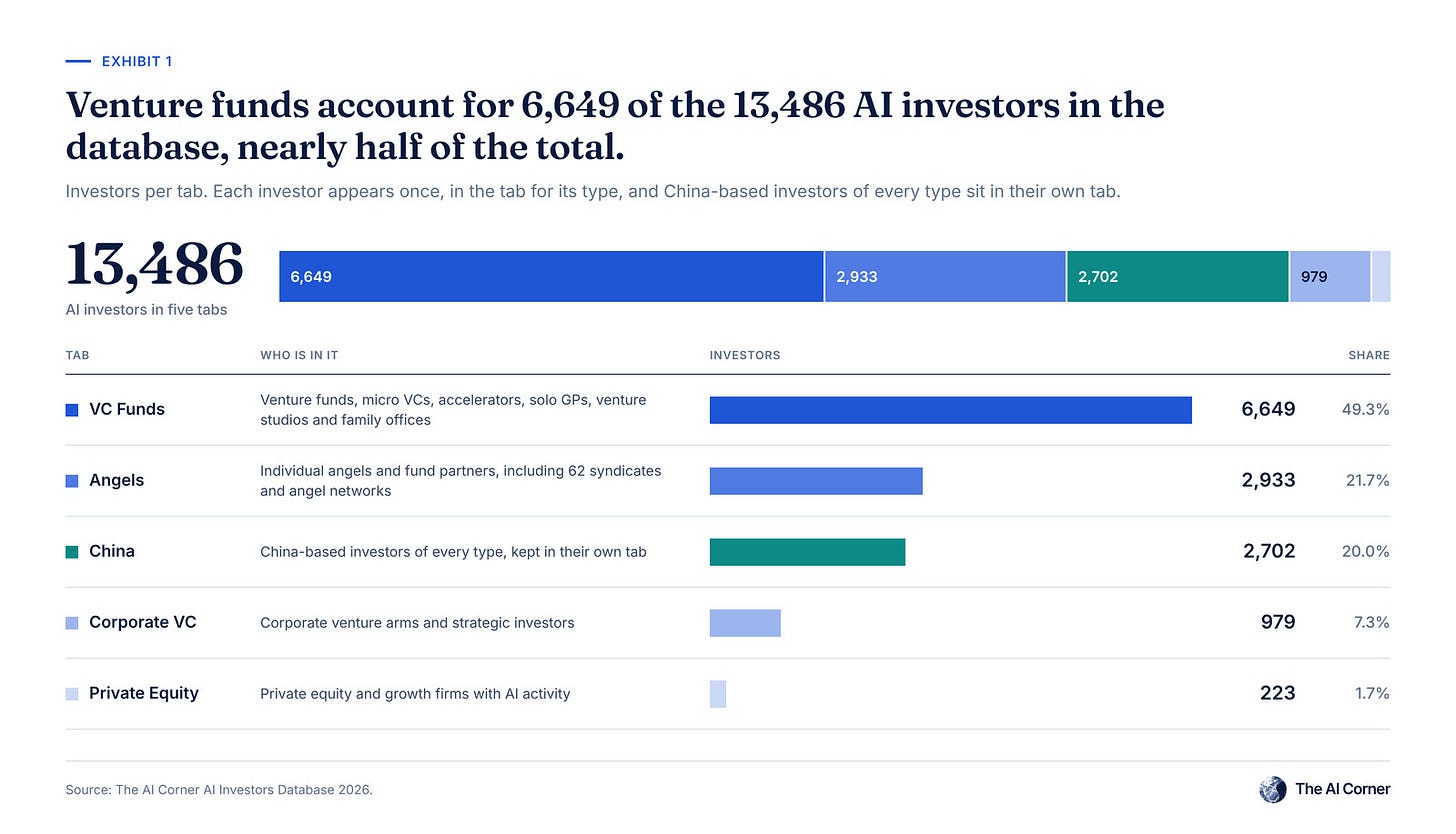
Task: Click the source citation footer text
Action: tap(219, 790)
